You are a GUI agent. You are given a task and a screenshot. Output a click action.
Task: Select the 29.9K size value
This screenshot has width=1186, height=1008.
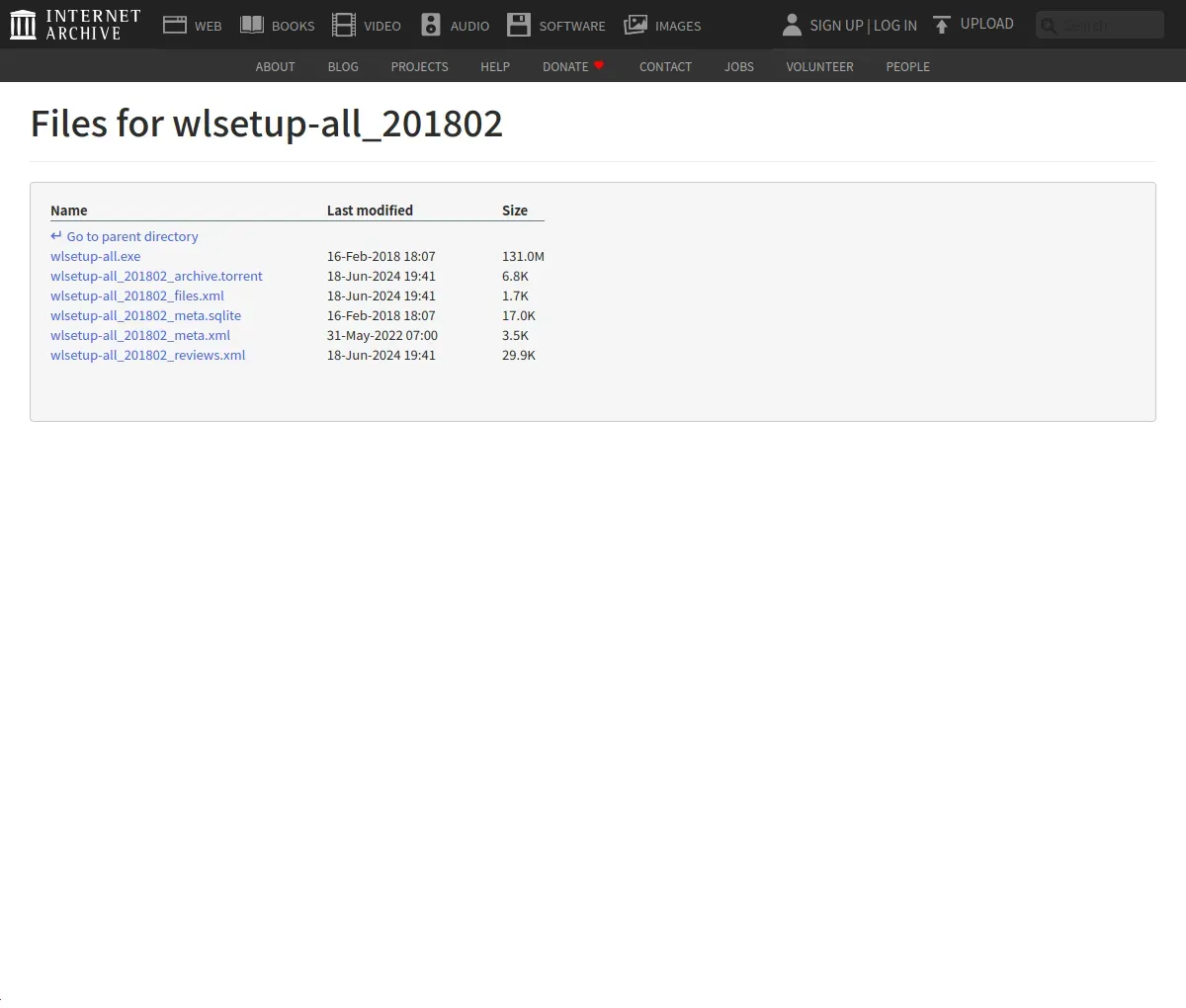519,356
